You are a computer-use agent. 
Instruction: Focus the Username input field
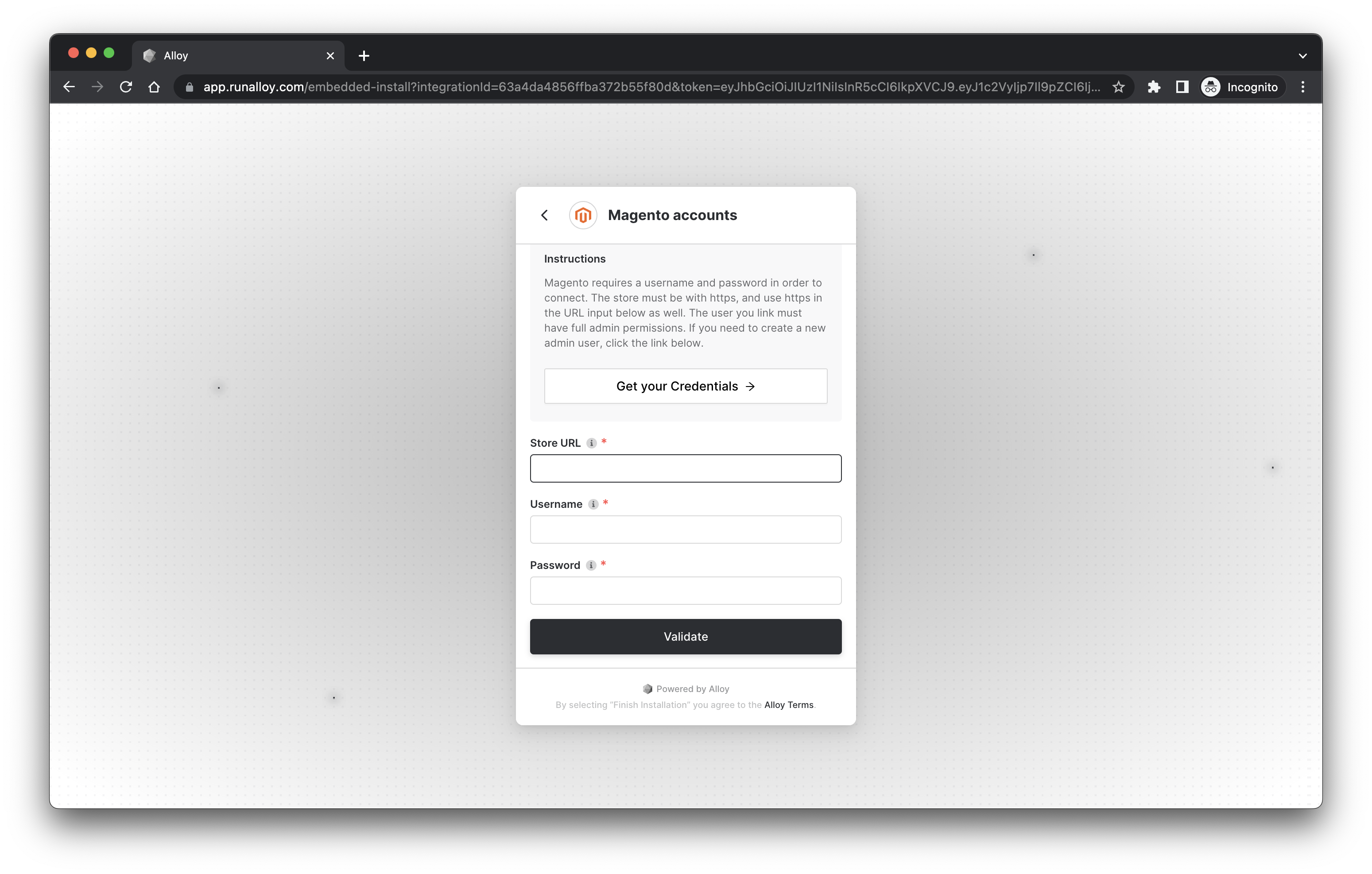point(686,529)
